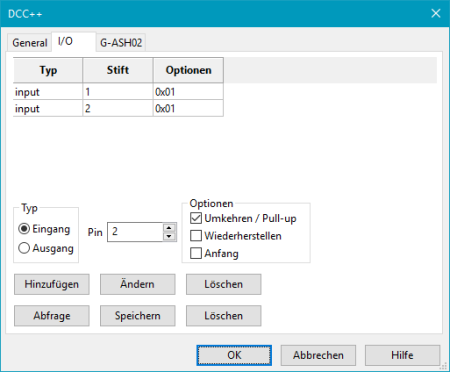This screenshot has width=450, height=372.
Task: Click into the Pin number field
Action: (135, 232)
